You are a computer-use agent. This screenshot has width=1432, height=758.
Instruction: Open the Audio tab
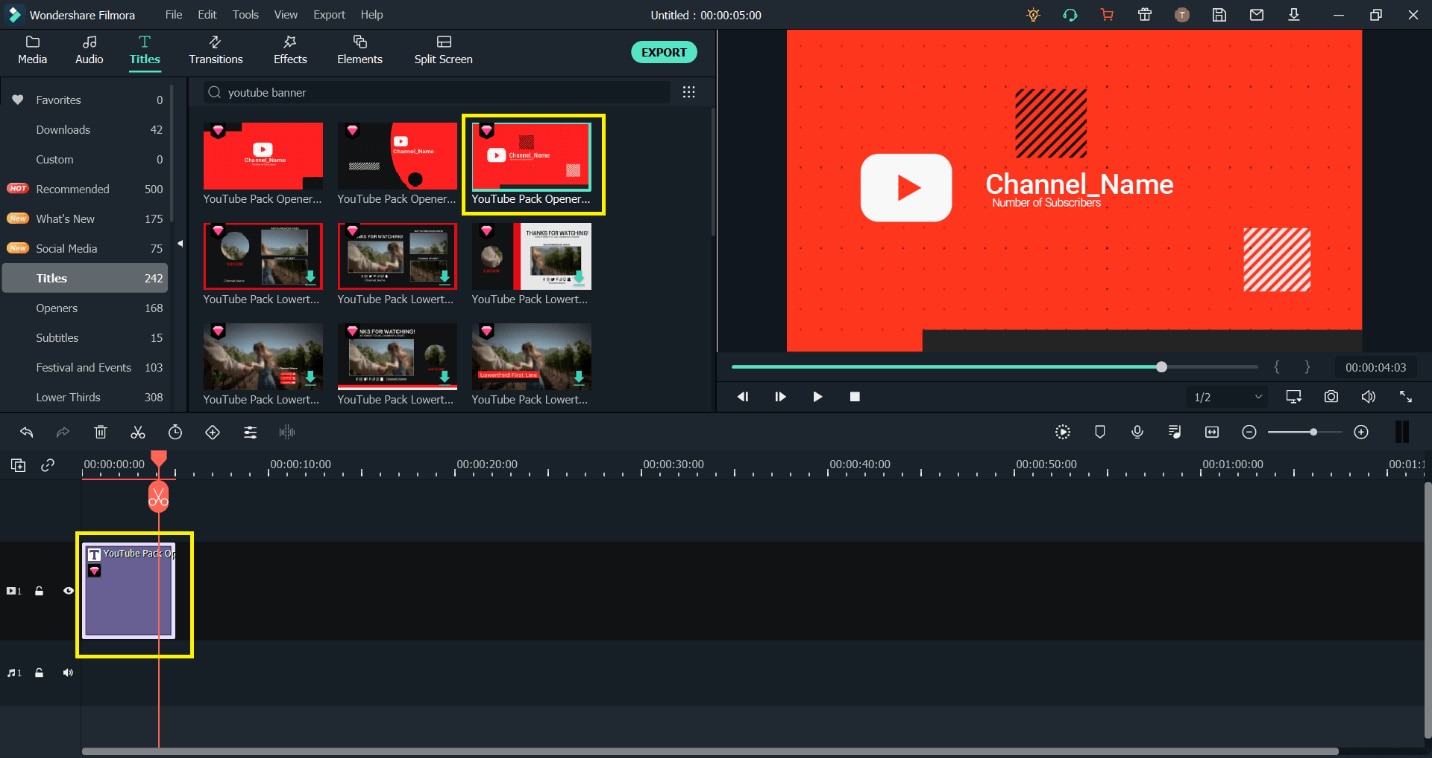pyautogui.click(x=89, y=50)
